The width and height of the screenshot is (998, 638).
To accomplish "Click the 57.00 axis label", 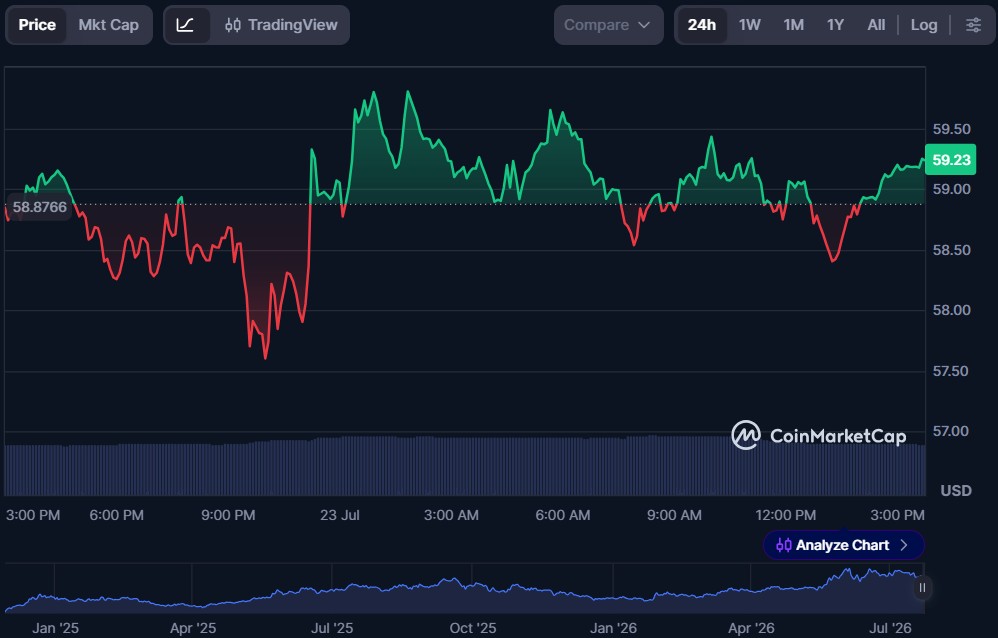I will 952,431.
